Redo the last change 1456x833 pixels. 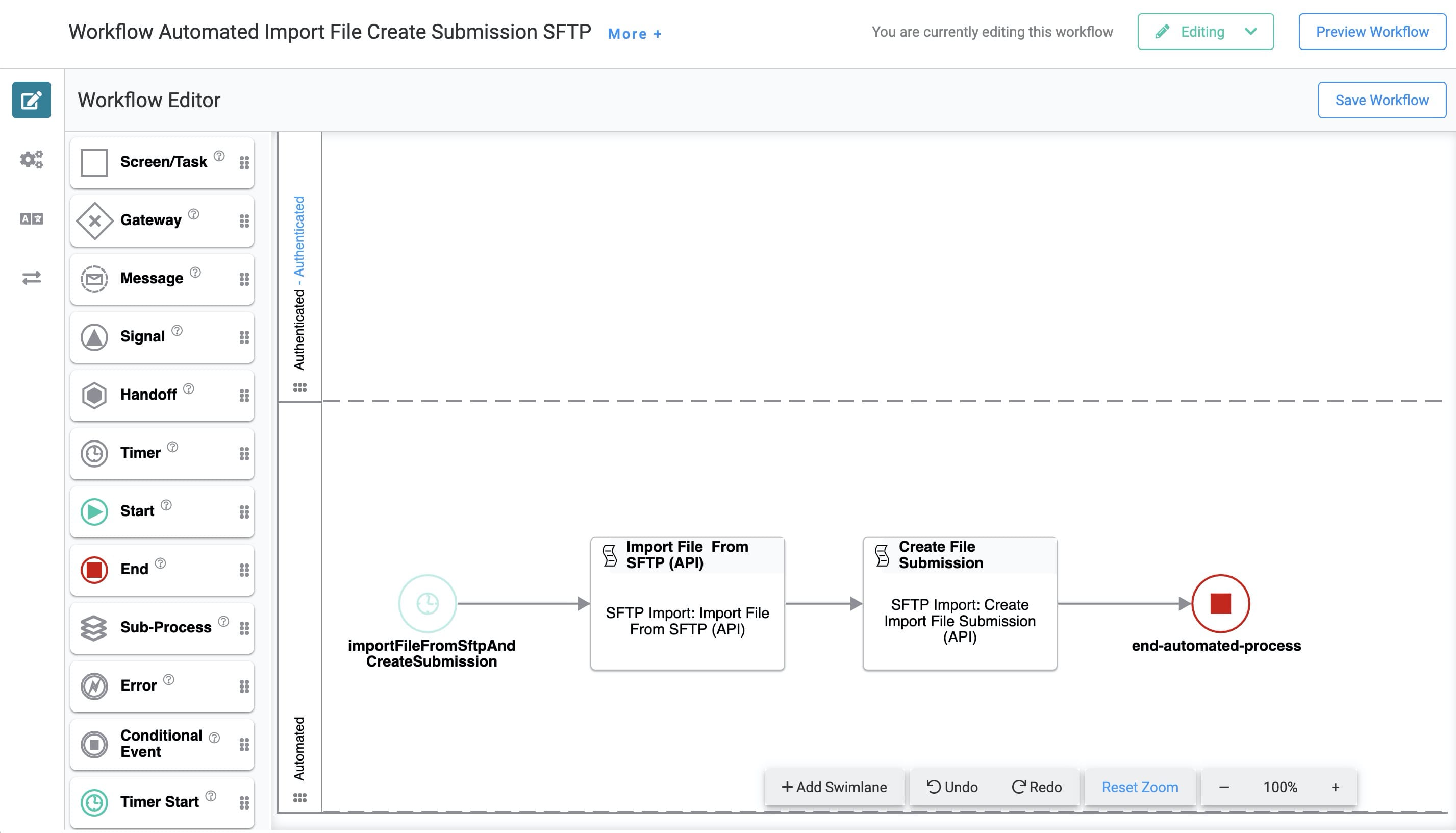[x=1037, y=787]
